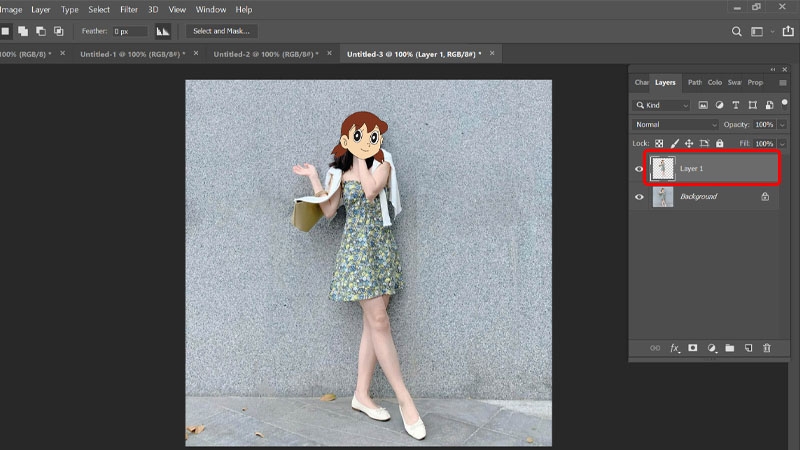Close the Untitled-3 document tab
800x450 pixels.
(492, 53)
